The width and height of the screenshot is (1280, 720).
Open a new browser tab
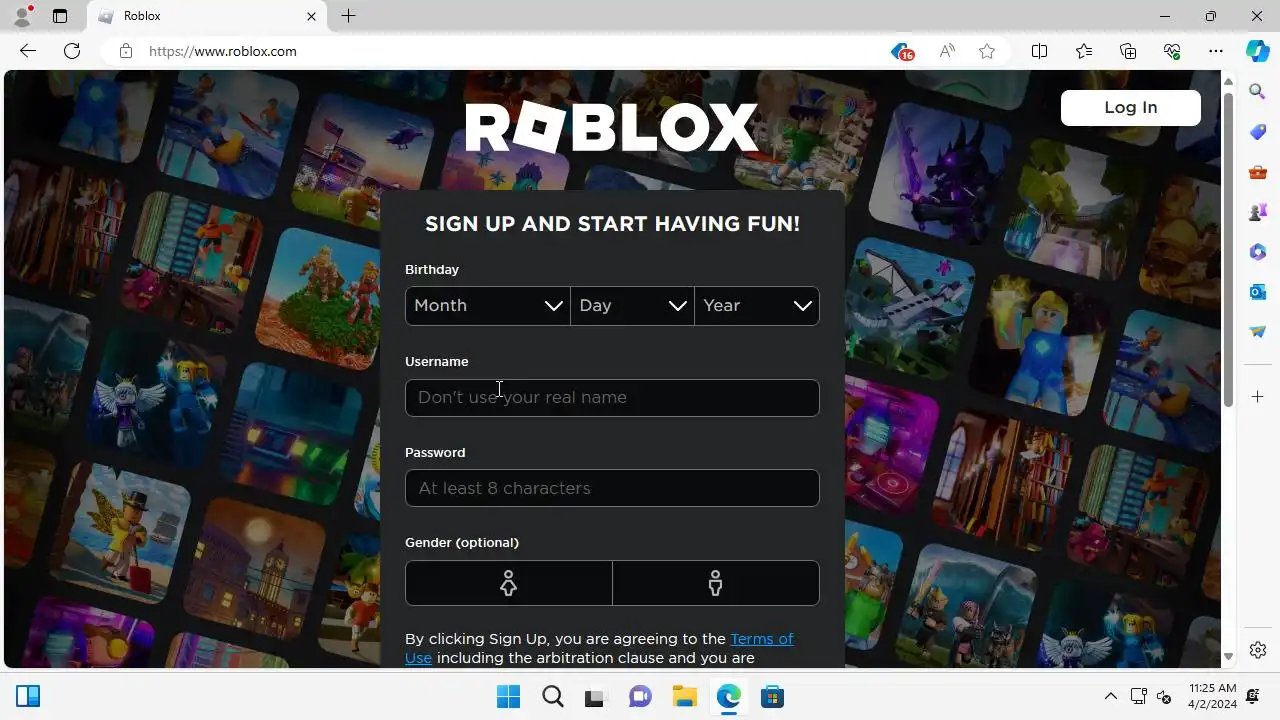tap(348, 16)
